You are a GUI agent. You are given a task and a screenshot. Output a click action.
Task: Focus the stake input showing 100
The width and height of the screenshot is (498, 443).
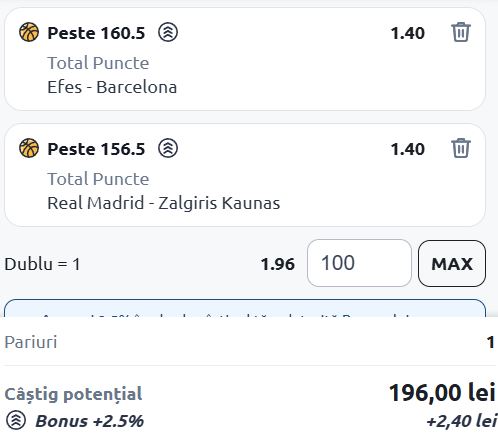click(x=359, y=263)
